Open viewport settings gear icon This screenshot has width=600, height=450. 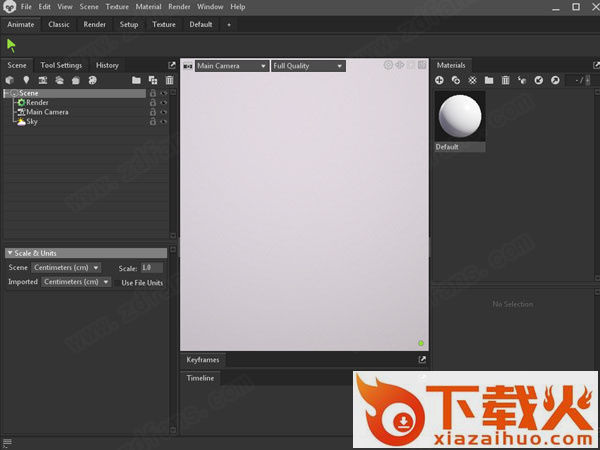[x=388, y=65]
